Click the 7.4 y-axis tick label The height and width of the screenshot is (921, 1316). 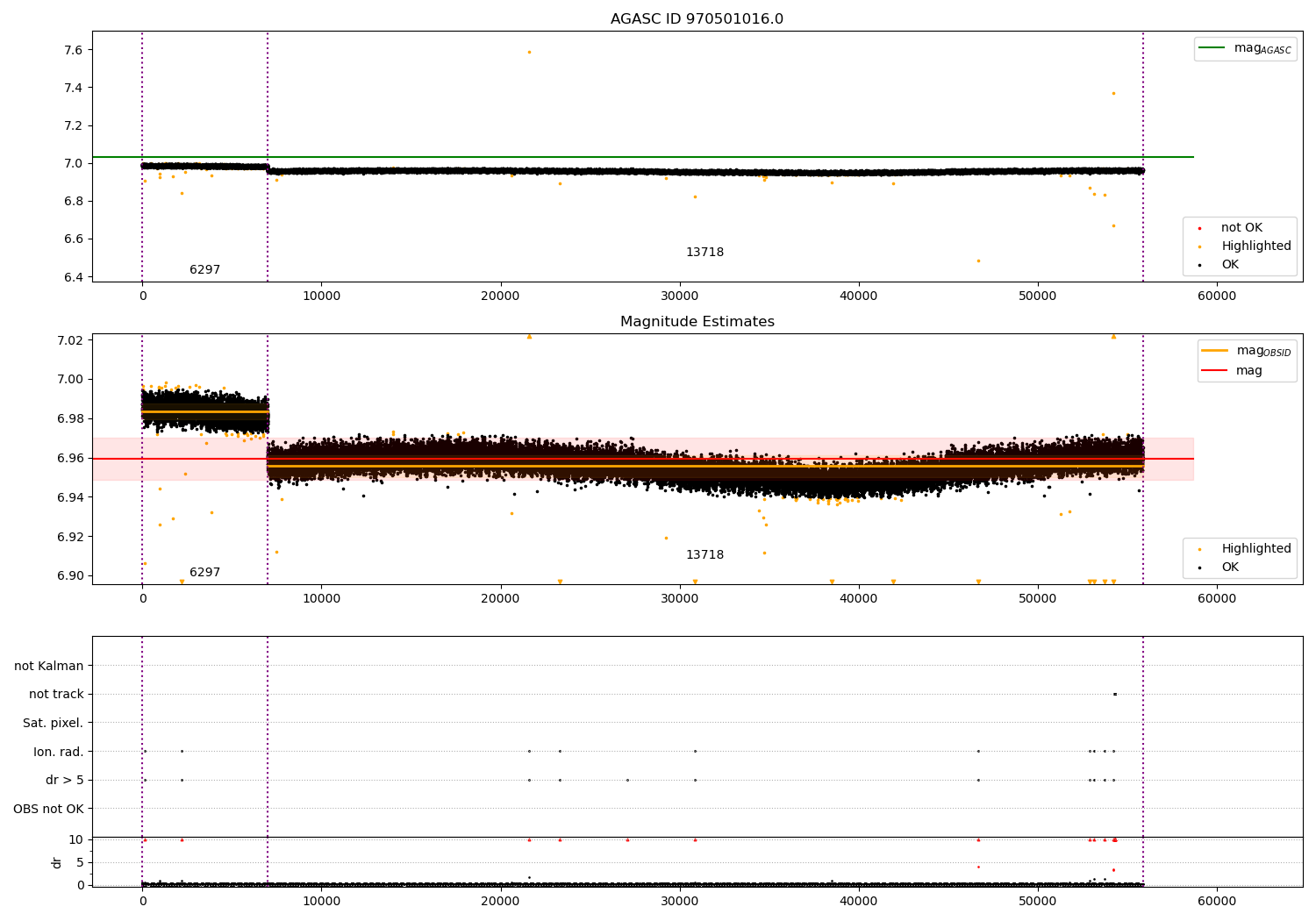tap(73, 88)
